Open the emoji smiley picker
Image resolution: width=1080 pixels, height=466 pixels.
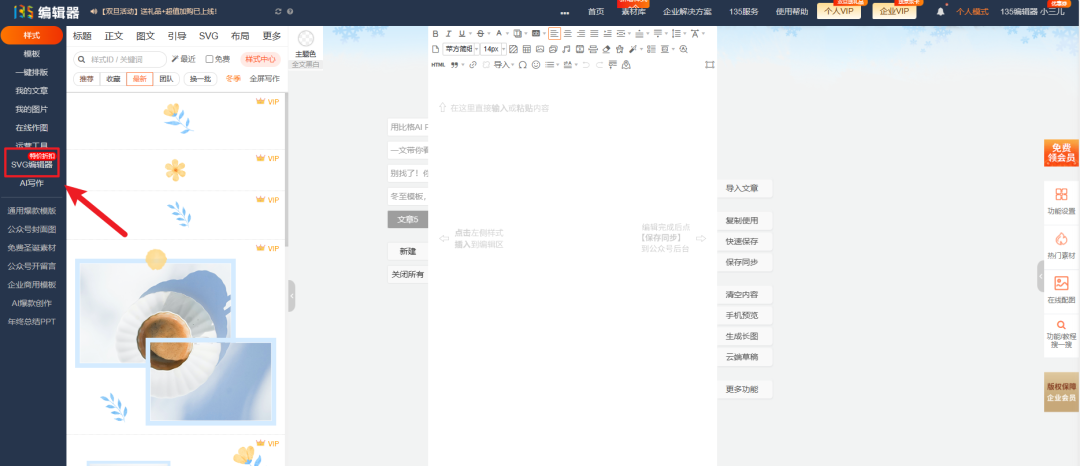[x=536, y=65]
